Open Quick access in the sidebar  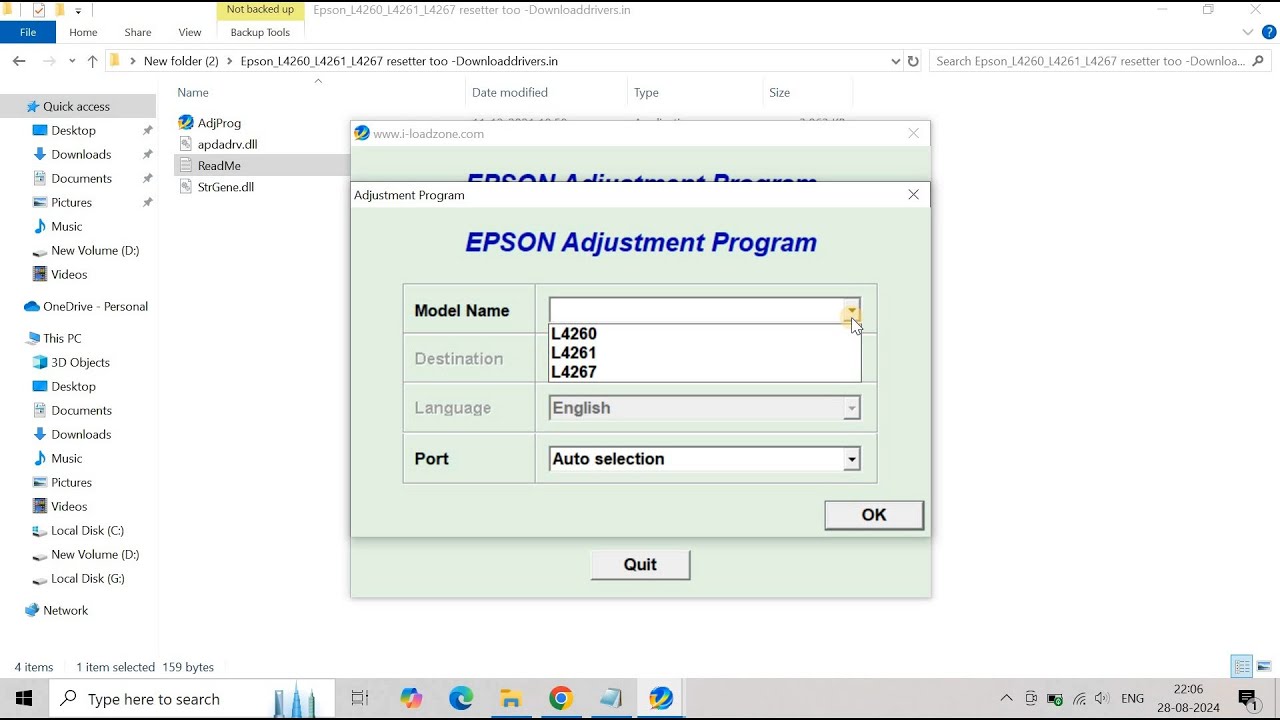pos(76,106)
